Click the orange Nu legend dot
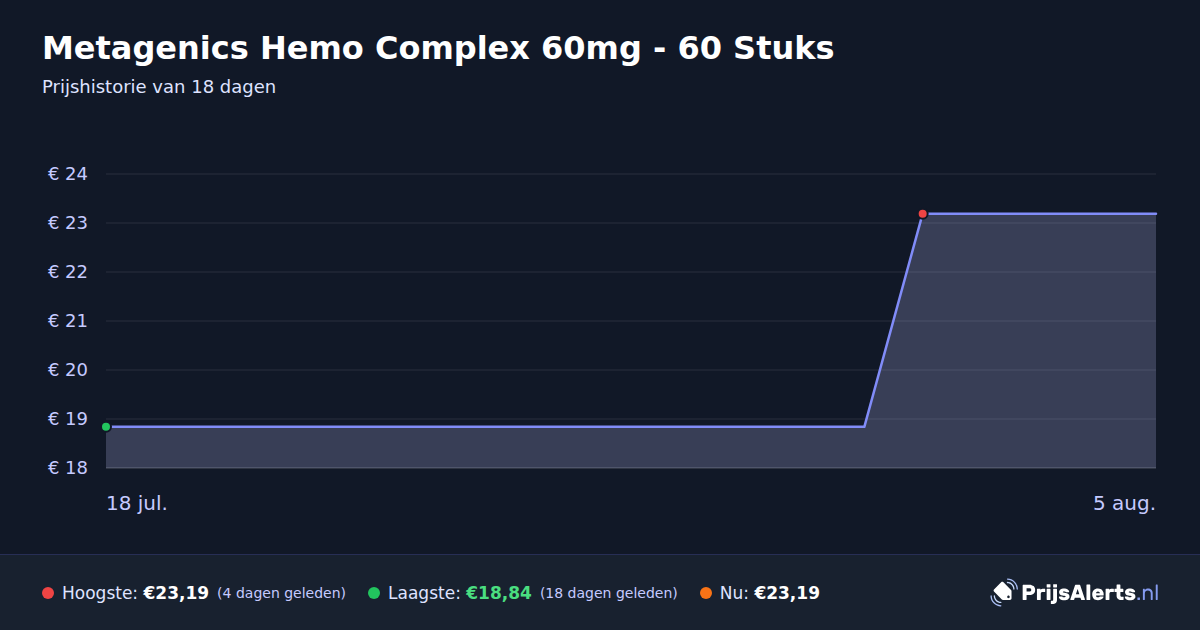Screen dimensions: 1200x630 tap(706, 593)
